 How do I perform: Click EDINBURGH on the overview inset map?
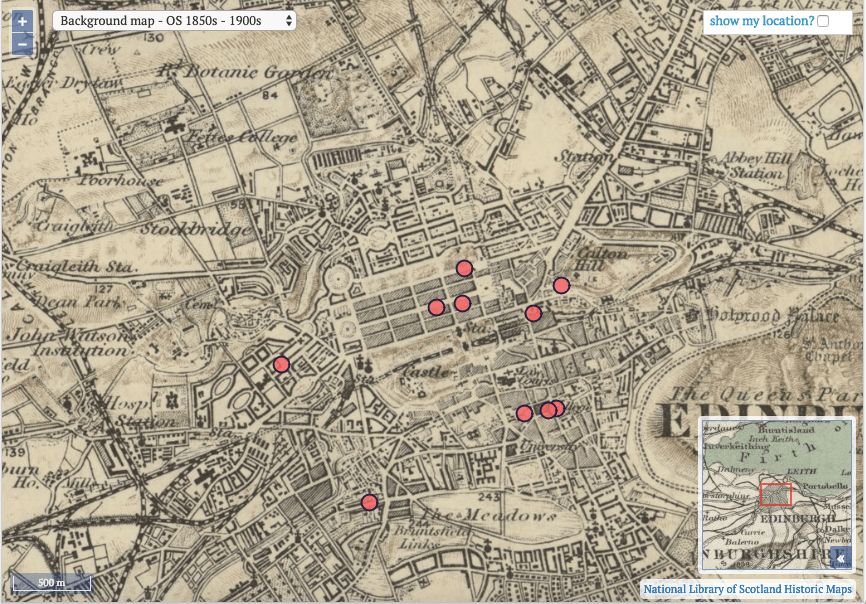click(798, 518)
